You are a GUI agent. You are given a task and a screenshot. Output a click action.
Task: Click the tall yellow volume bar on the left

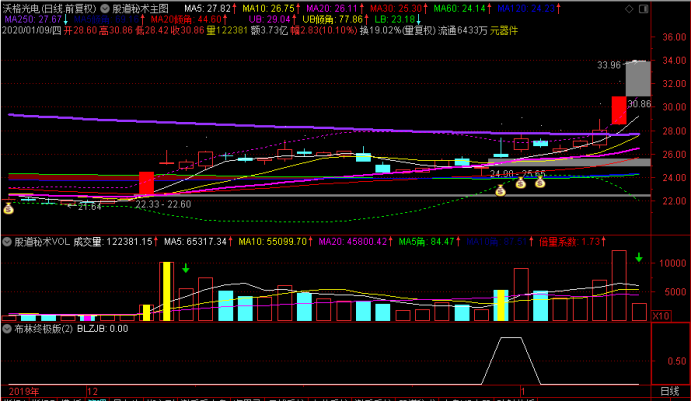coord(167,291)
